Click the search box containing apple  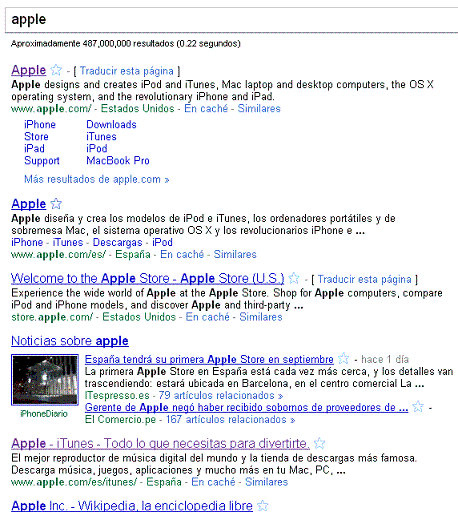pos(231,20)
